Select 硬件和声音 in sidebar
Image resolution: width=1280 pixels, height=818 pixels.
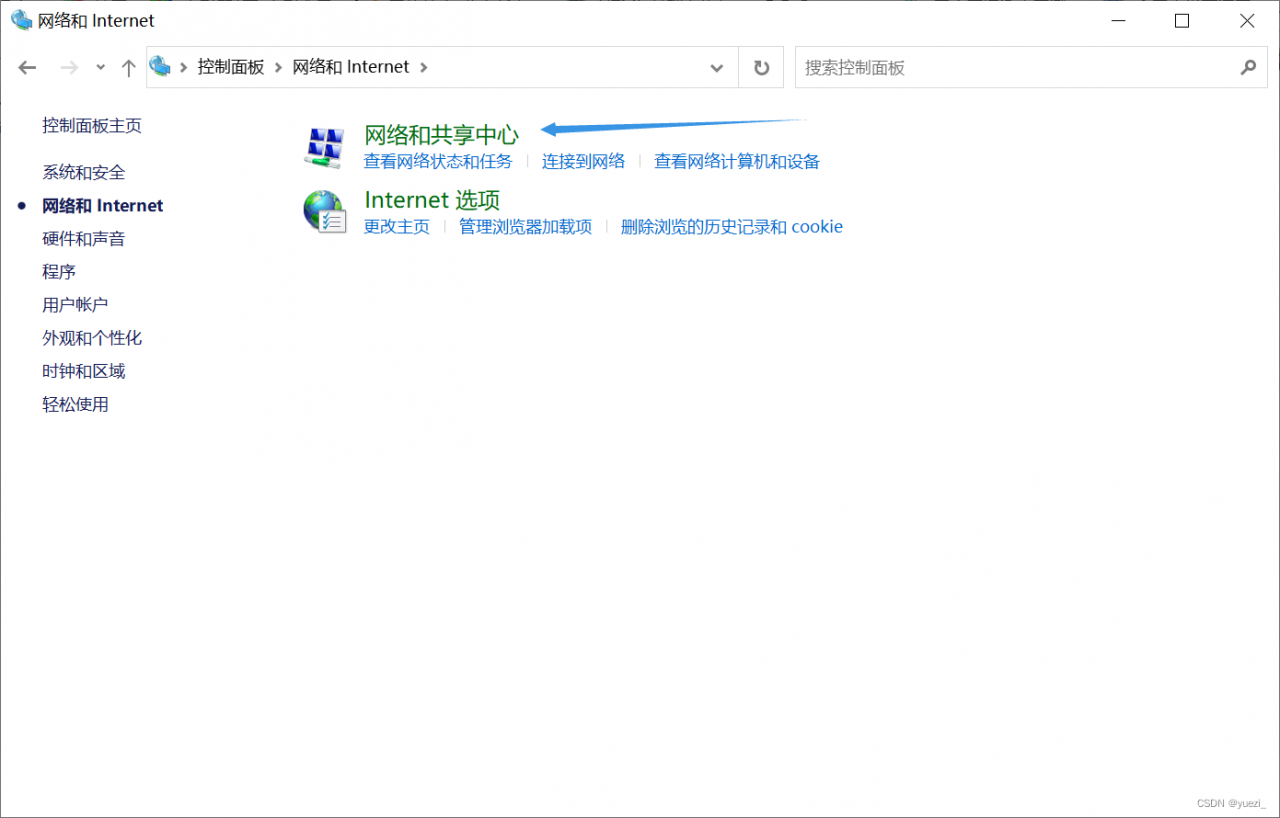(x=84, y=238)
